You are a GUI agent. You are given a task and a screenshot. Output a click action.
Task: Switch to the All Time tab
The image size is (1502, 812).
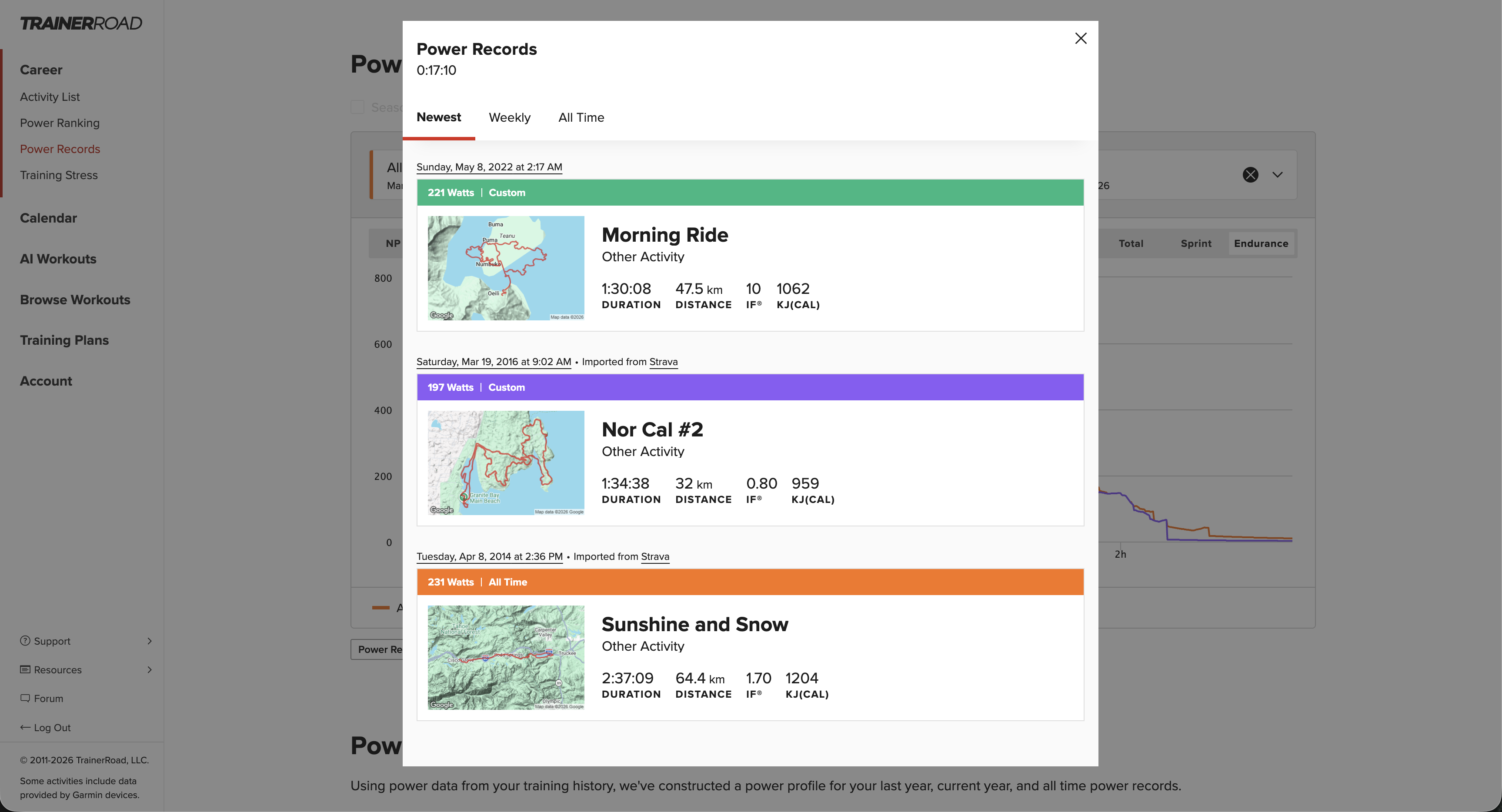[x=581, y=118]
